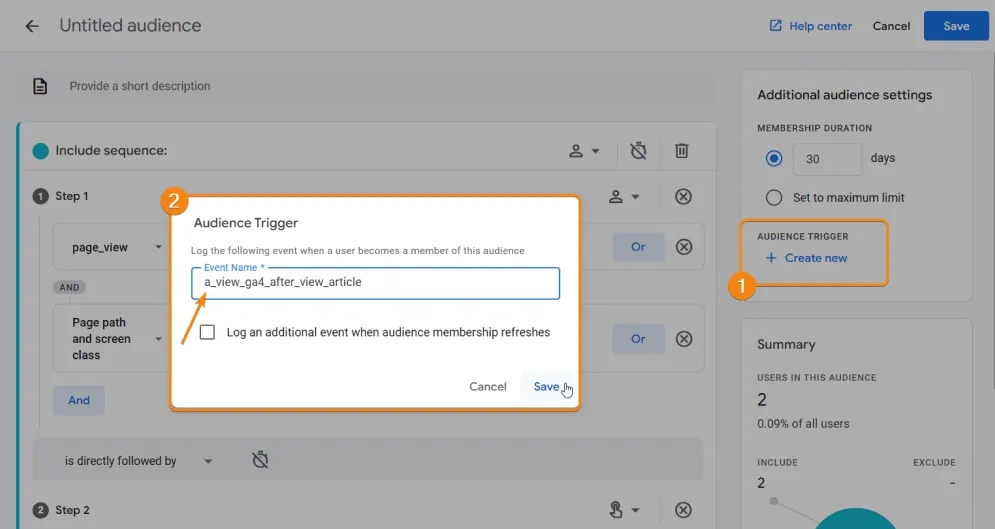Open 'is directly followed by' dropdown
995x529 pixels.
pyautogui.click(x=208, y=461)
